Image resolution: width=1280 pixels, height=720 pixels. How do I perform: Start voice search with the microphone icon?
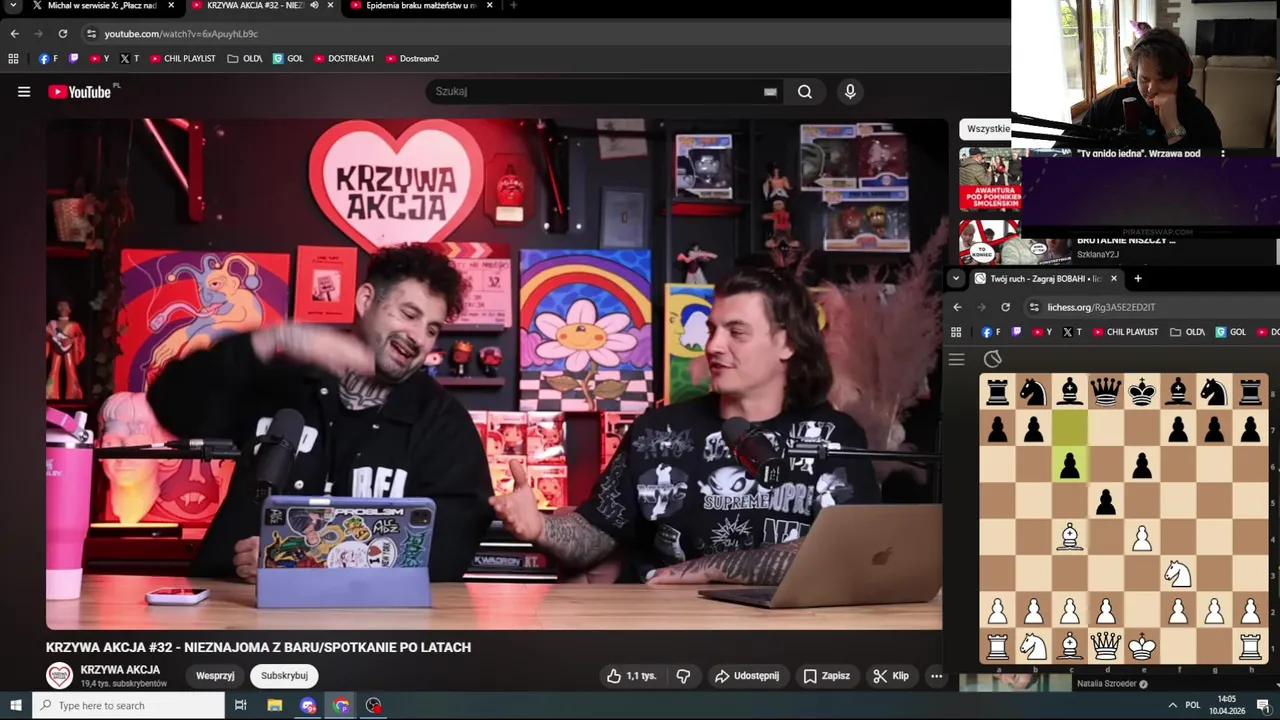tap(850, 92)
